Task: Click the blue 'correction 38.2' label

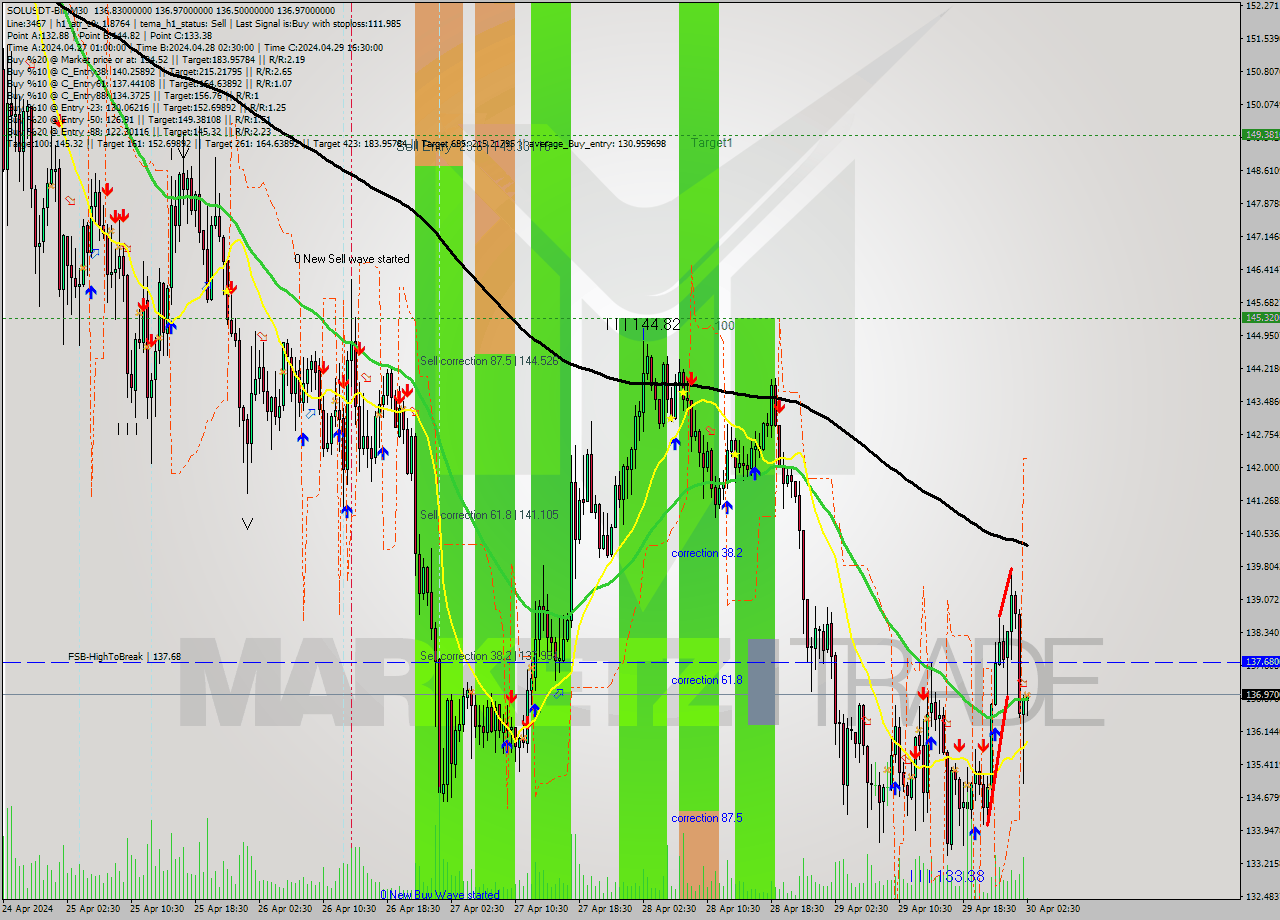Action: (707, 553)
